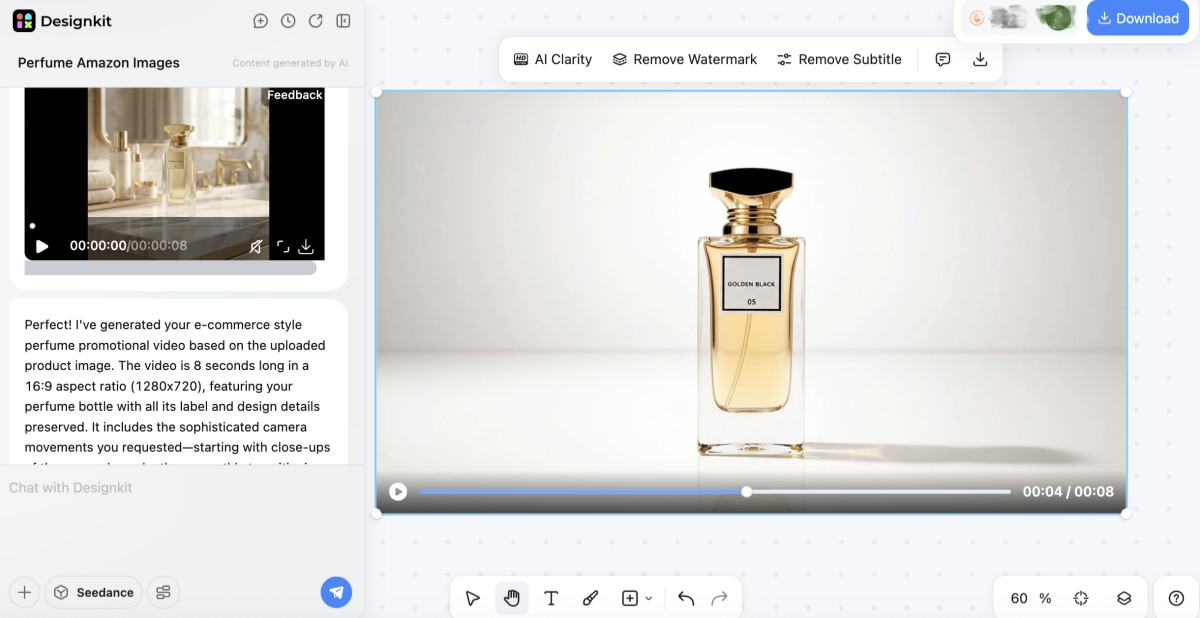Mute the generated video preview in sidebar
This screenshot has width=1200, height=618.
[x=256, y=245]
